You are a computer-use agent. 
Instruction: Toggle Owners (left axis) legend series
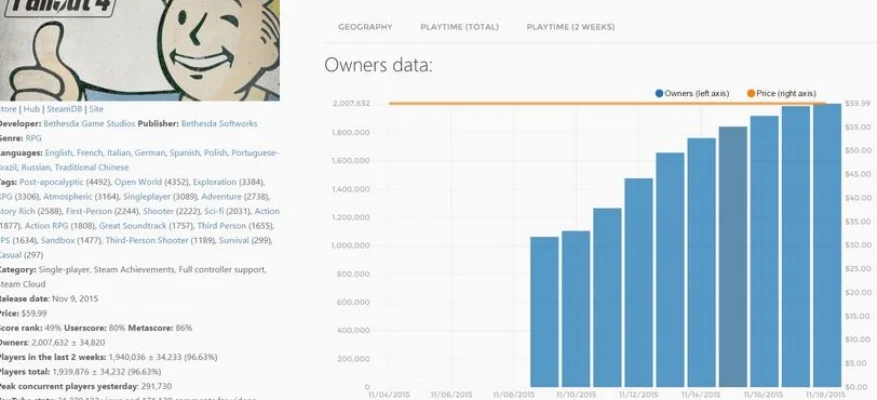point(692,93)
